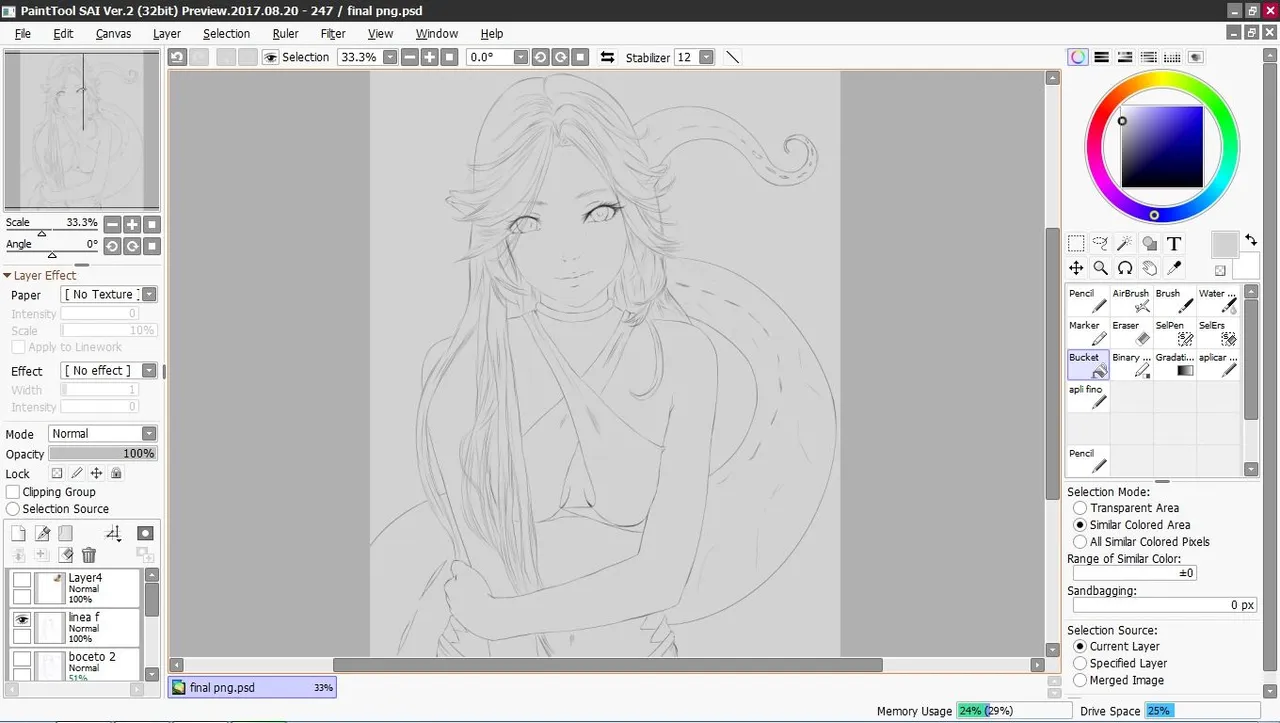Select the Binary pen tool
Screen dimensions: 1280x723
(1131, 365)
